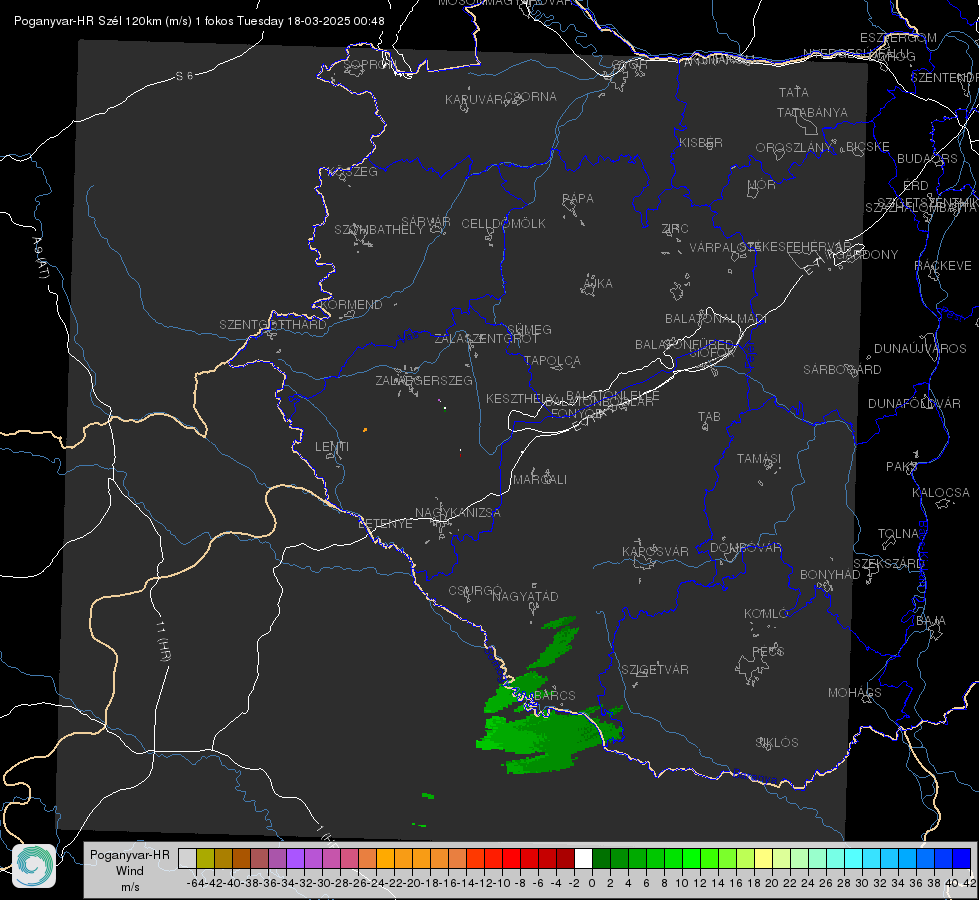This screenshot has height=900, width=979.
Task: Click the DOMBÓVÁR label
Action: pyautogui.click(x=745, y=548)
